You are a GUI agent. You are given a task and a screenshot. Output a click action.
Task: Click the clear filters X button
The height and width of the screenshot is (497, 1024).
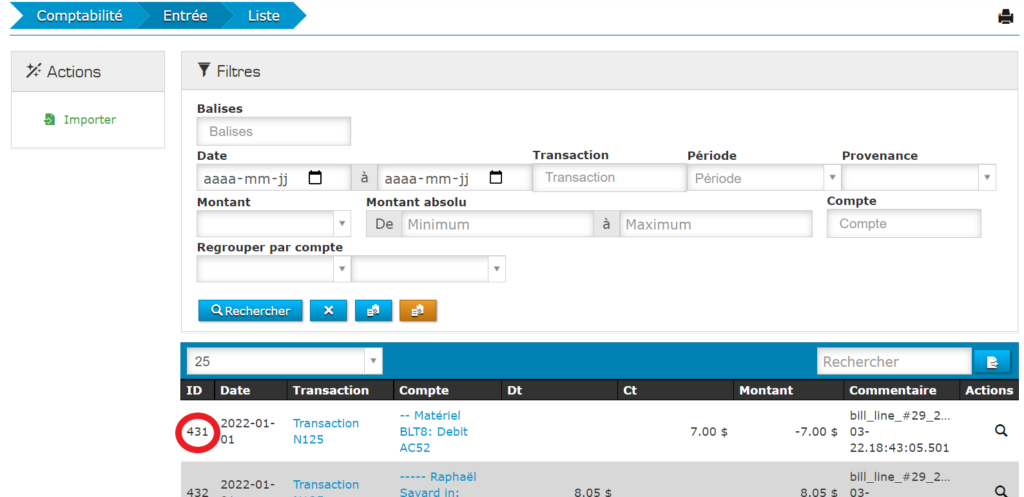pyautogui.click(x=328, y=311)
